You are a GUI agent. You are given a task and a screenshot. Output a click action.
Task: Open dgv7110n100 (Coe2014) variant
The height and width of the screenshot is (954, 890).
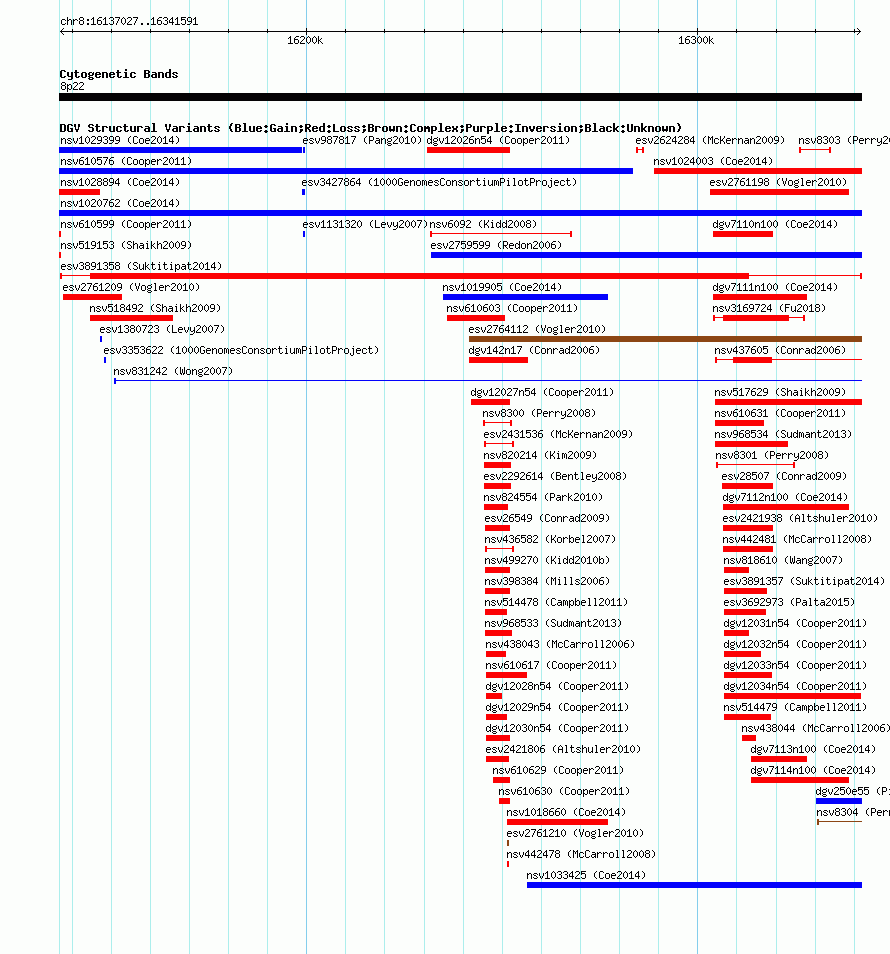point(775,225)
